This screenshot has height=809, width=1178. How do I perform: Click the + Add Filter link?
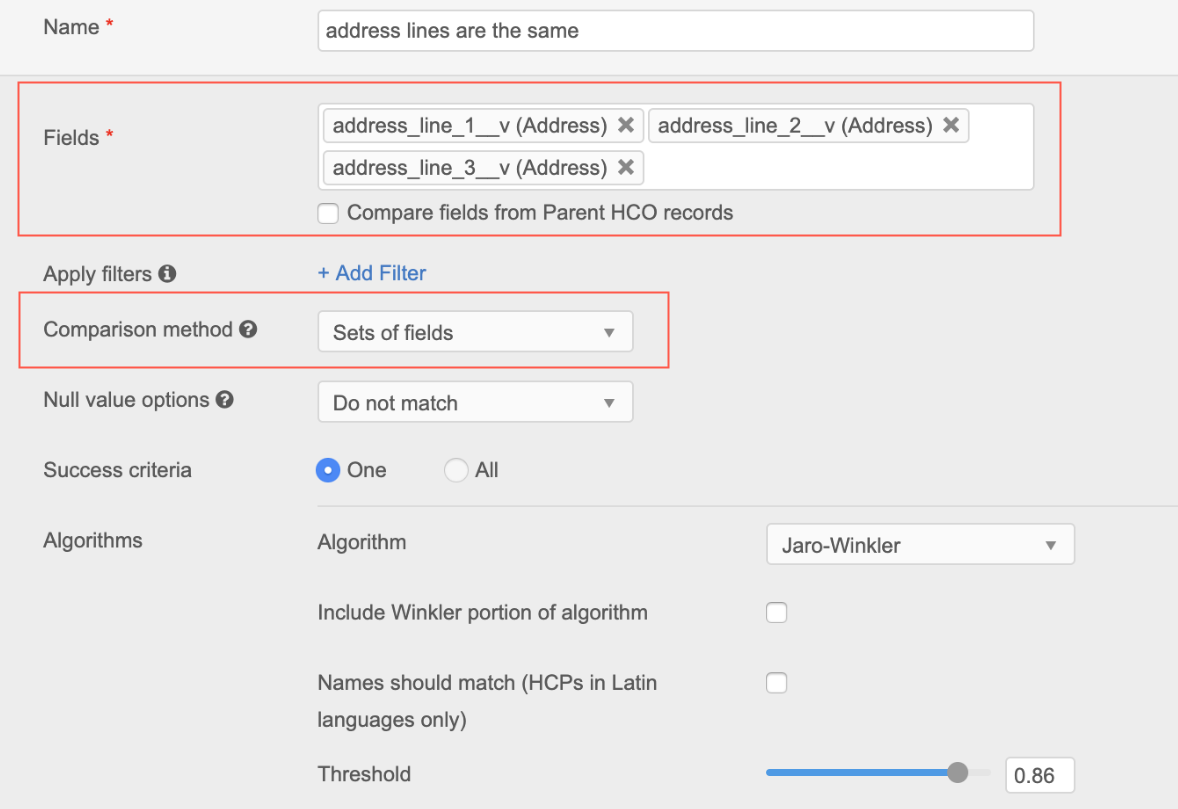[372, 273]
